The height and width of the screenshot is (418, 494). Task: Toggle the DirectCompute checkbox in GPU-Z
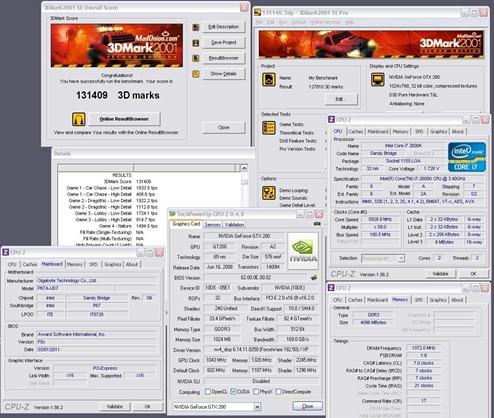pyautogui.click(x=278, y=391)
